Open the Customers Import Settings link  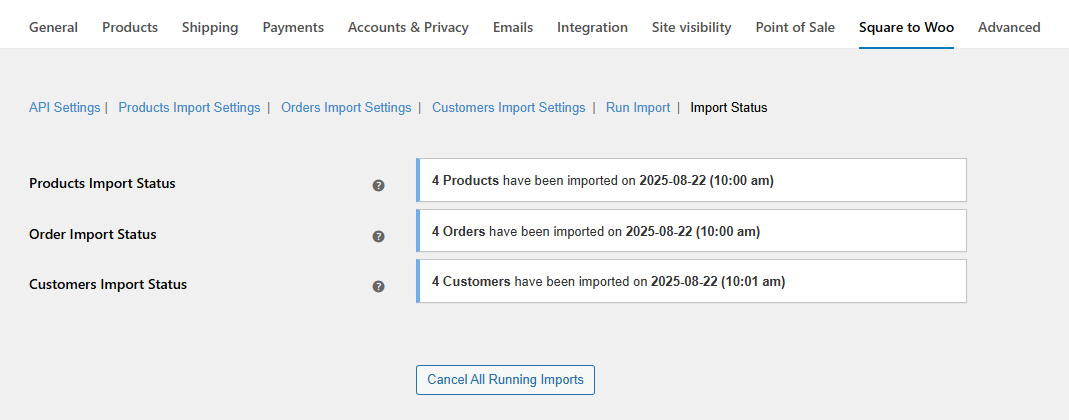508,107
